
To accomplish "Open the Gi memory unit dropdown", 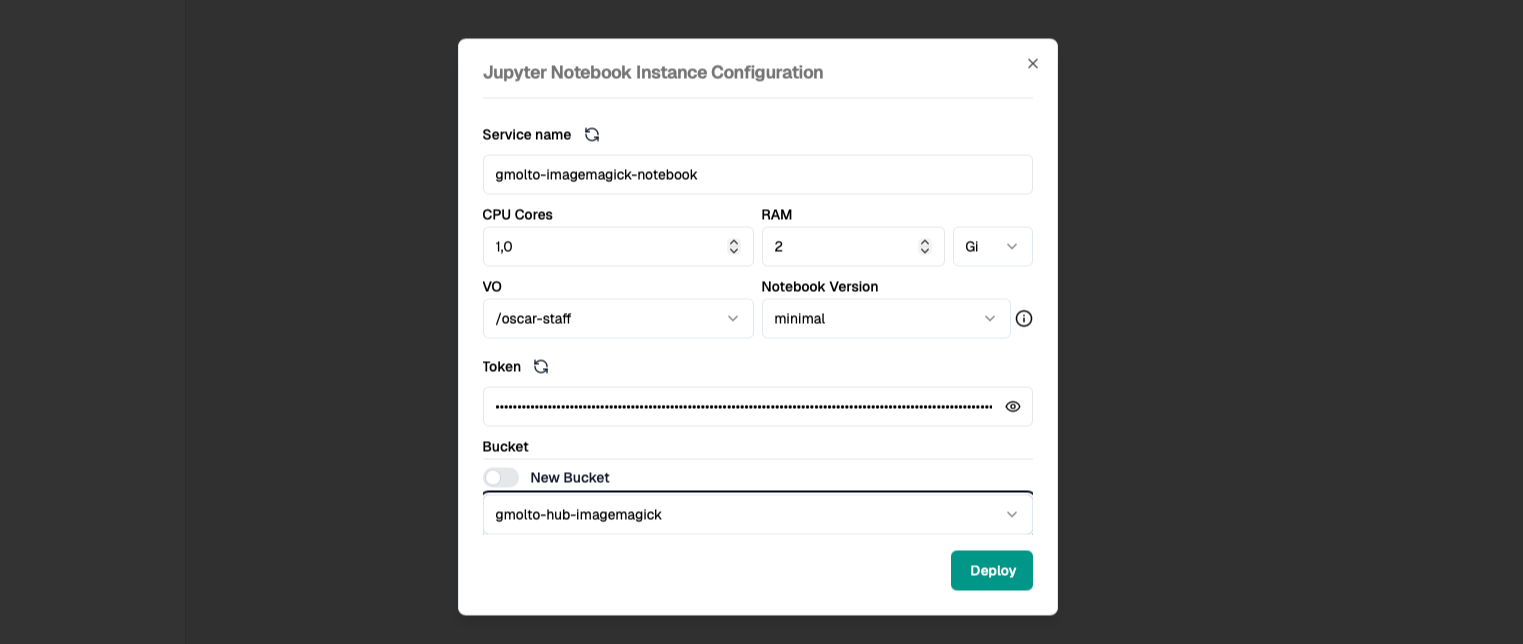I will [x=992, y=247].
